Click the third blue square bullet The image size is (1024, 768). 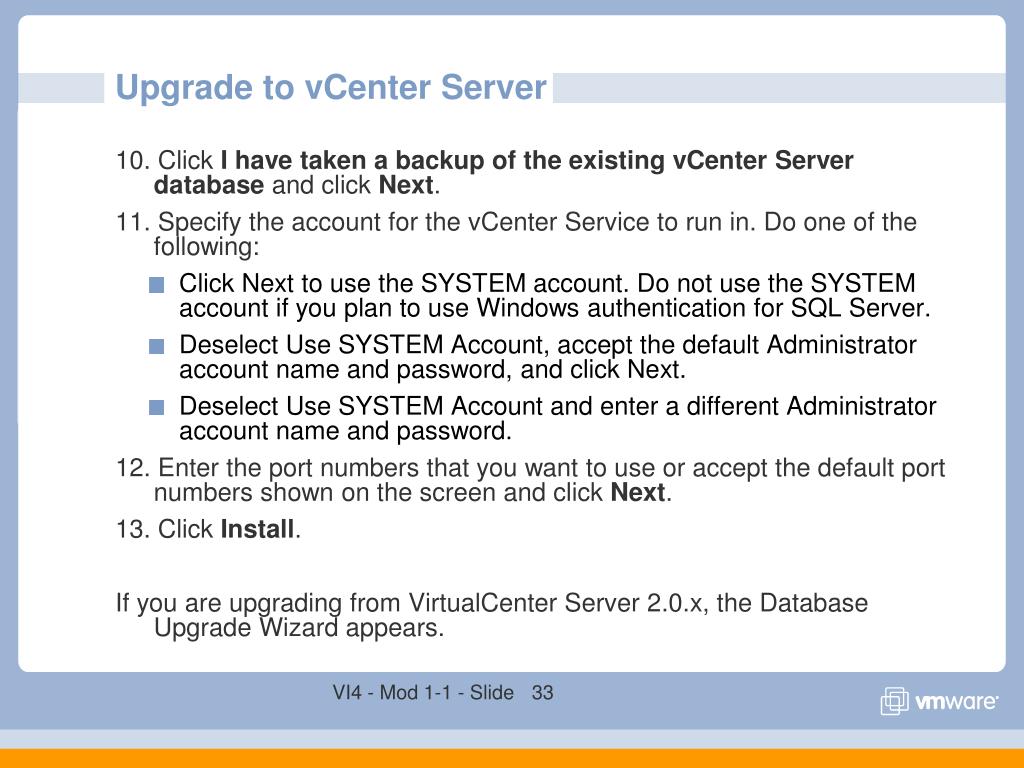tap(156, 408)
